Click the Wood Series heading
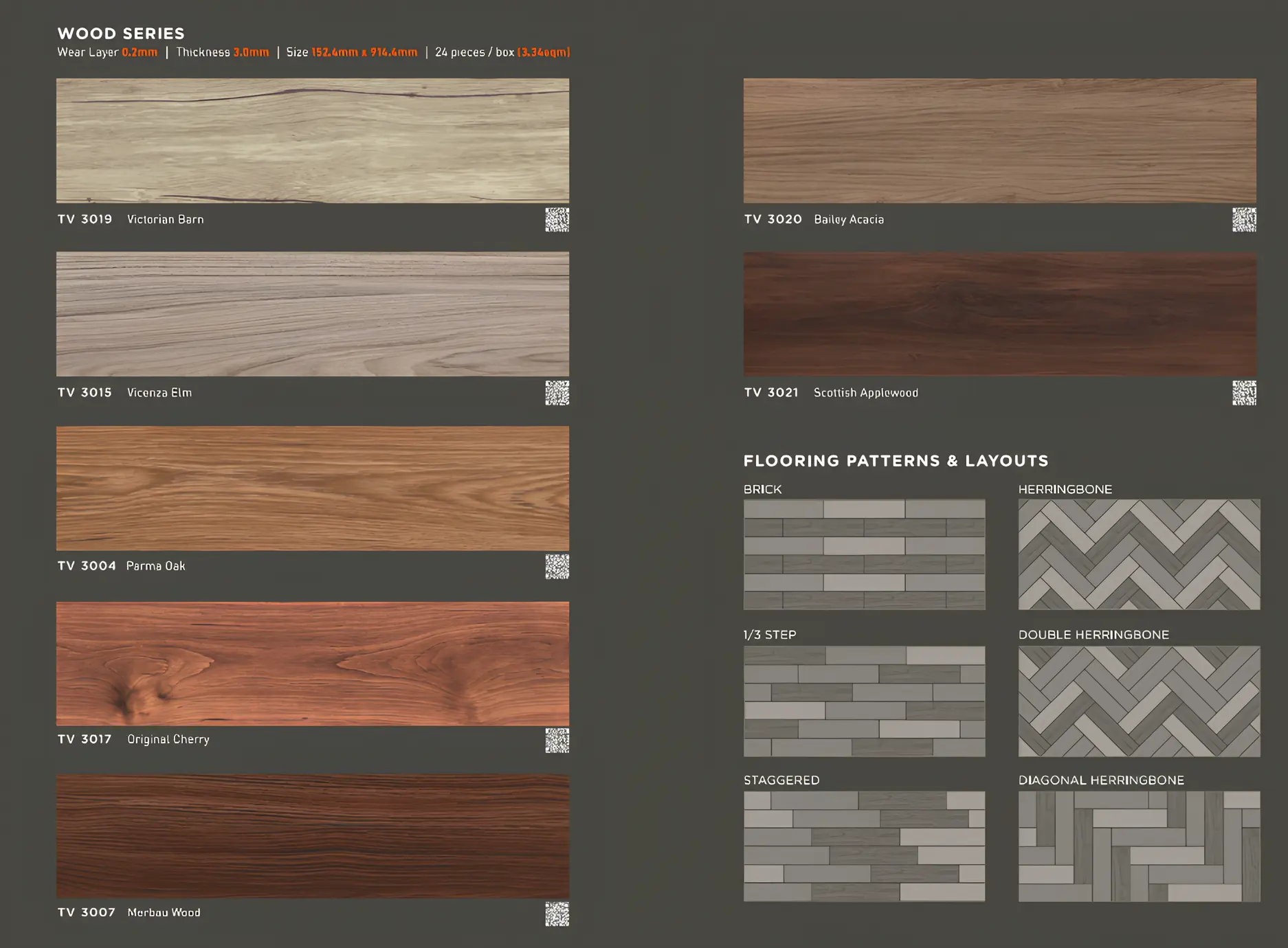The width and height of the screenshot is (1288, 948). click(121, 34)
